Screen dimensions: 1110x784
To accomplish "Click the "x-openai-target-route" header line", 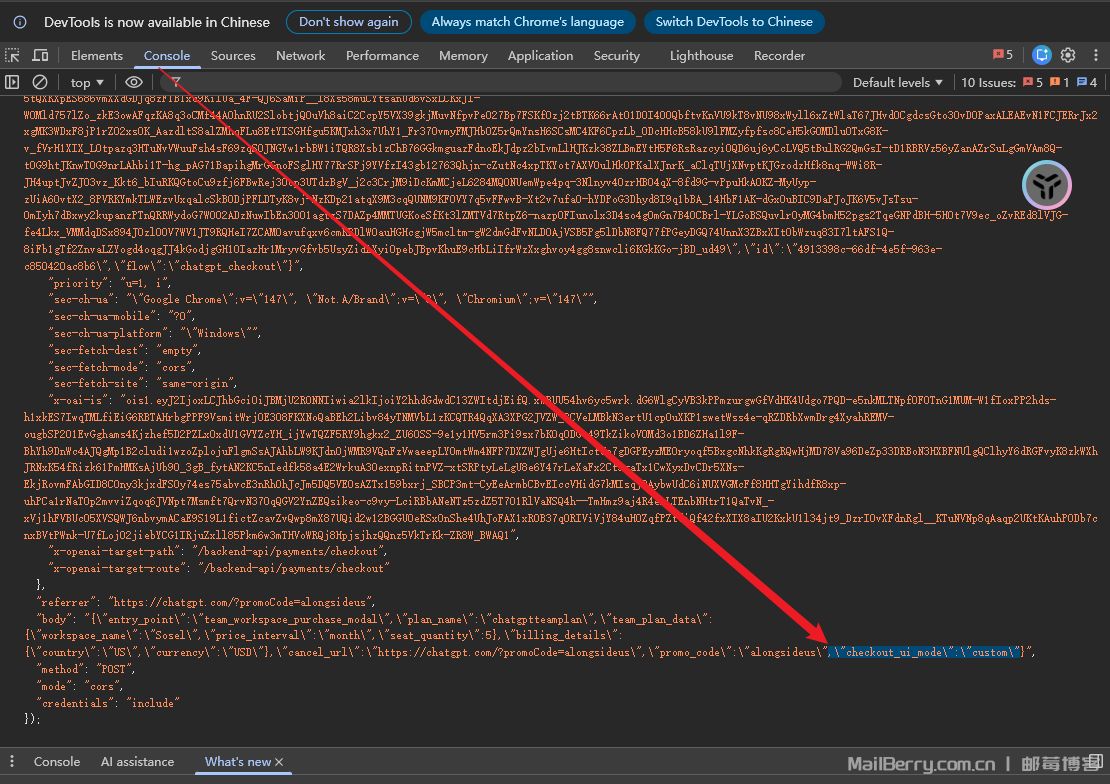I will click(219, 568).
